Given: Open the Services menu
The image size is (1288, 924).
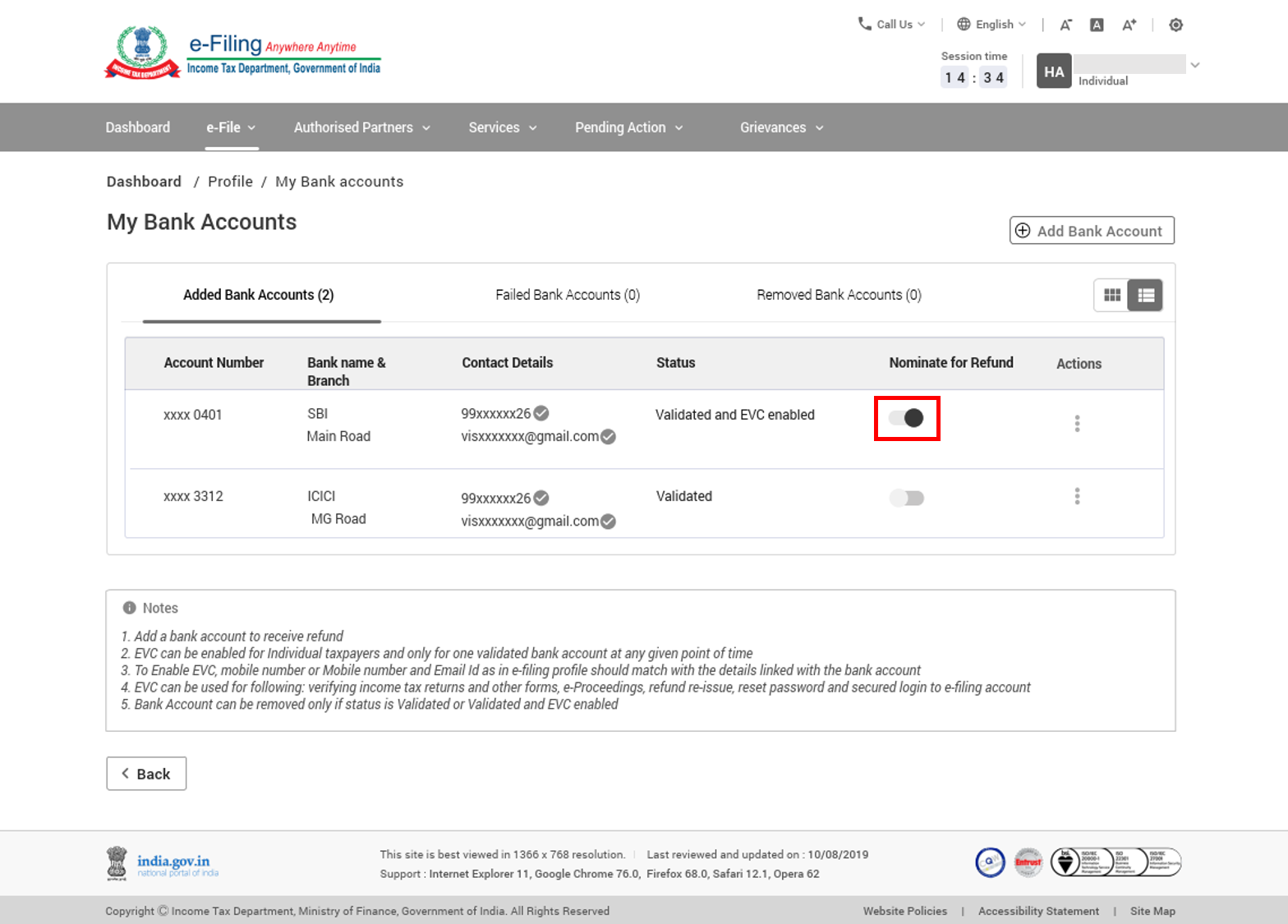Looking at the screenshot, I should pos(502,127).
